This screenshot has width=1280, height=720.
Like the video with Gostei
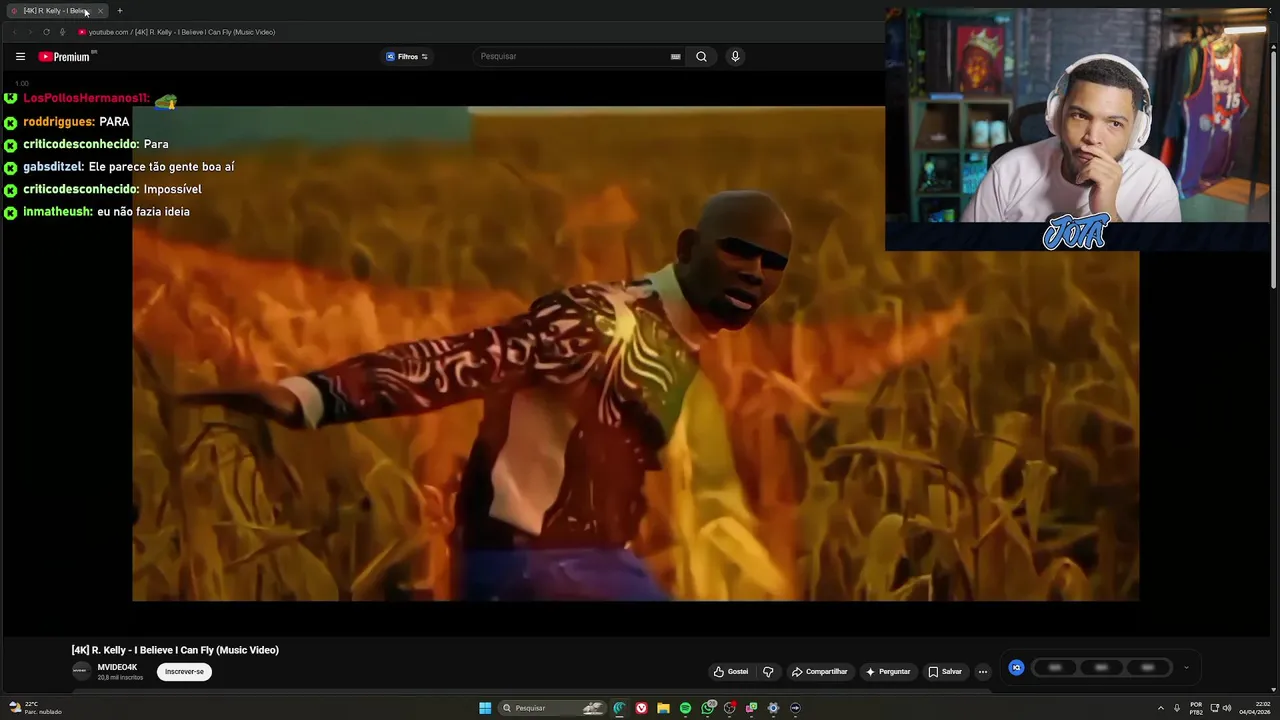pos(731,672)
